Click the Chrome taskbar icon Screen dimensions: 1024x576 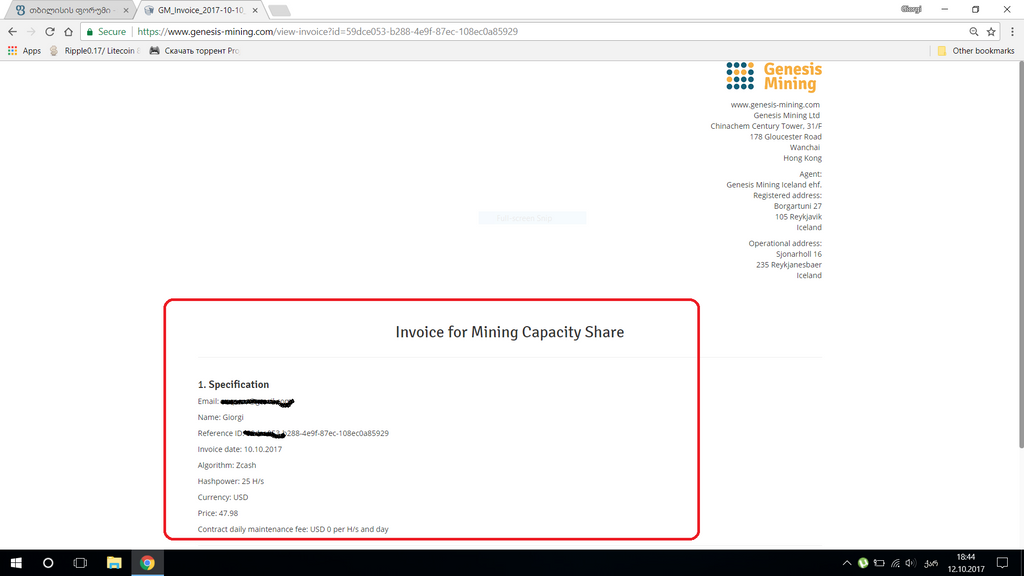click(147, 563)
